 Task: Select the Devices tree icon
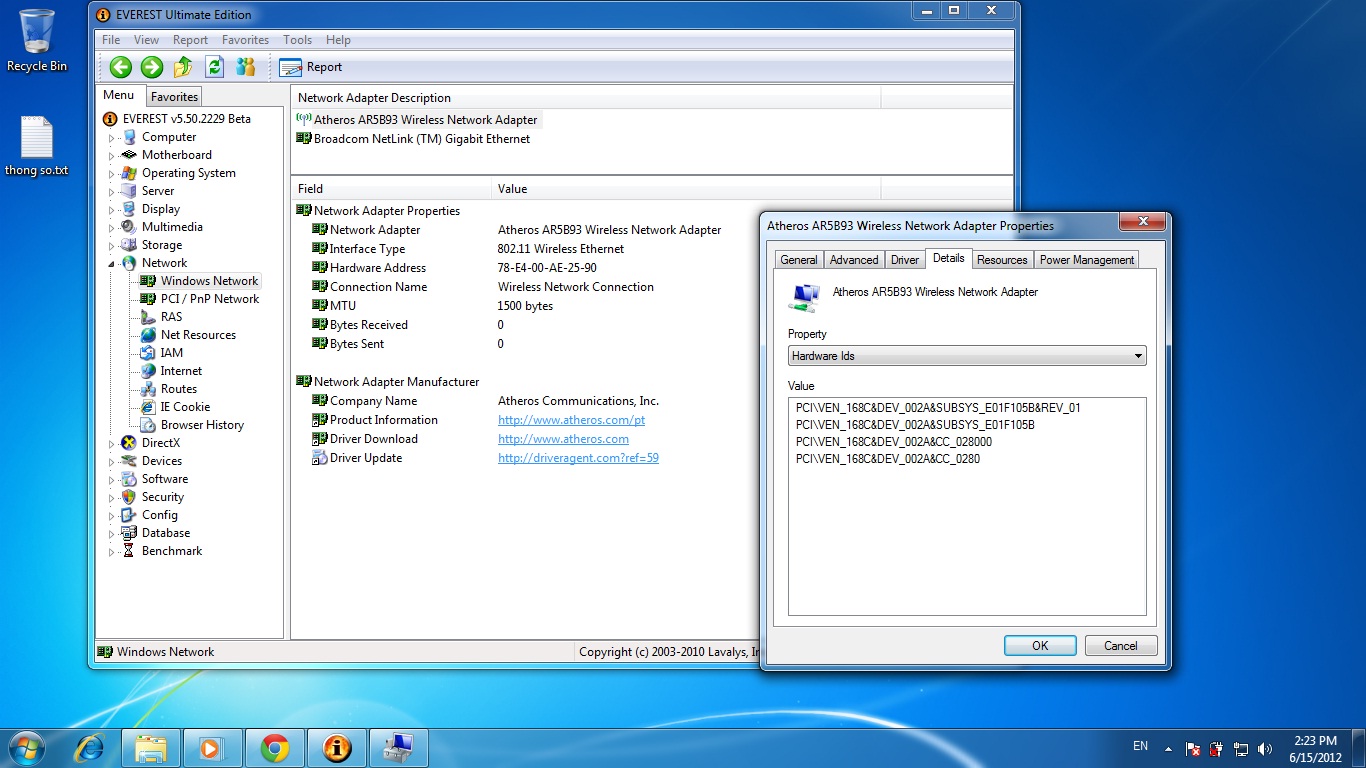(x=129, y=461)
